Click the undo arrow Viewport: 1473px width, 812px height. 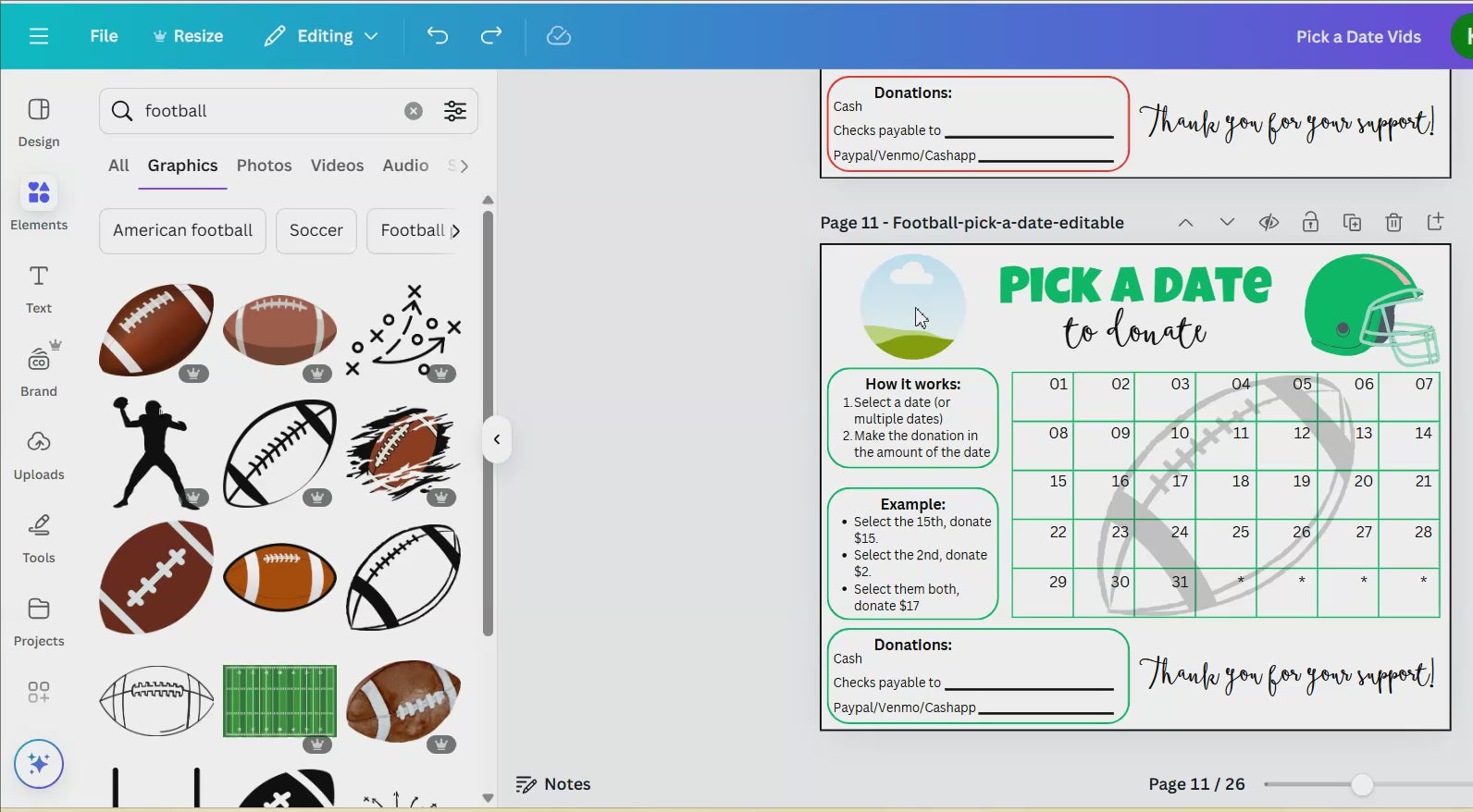tap(437, 36)
